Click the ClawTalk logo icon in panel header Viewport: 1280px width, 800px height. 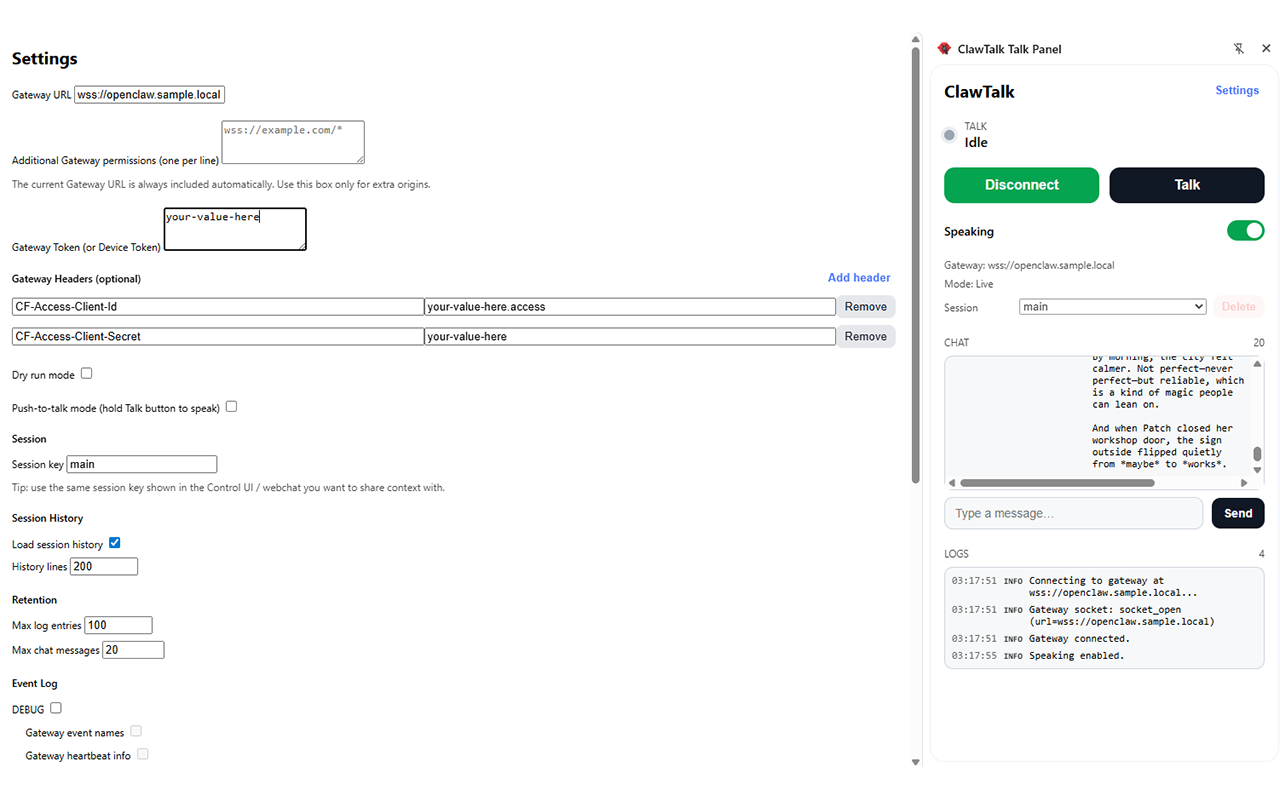pos(944,49)
